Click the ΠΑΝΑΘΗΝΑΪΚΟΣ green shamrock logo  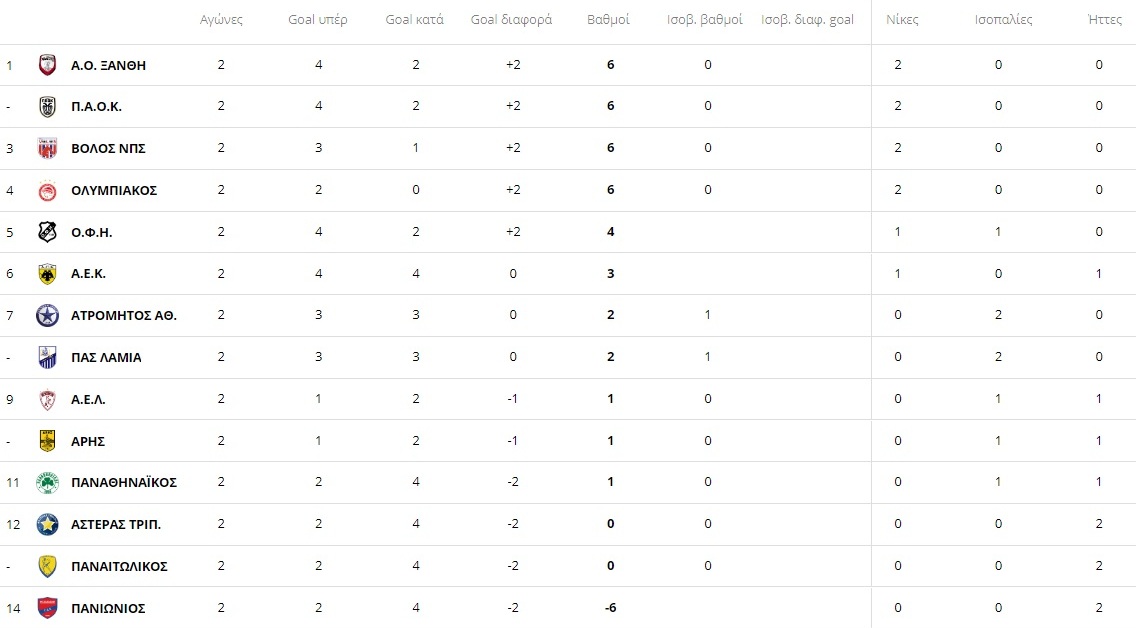47,482
